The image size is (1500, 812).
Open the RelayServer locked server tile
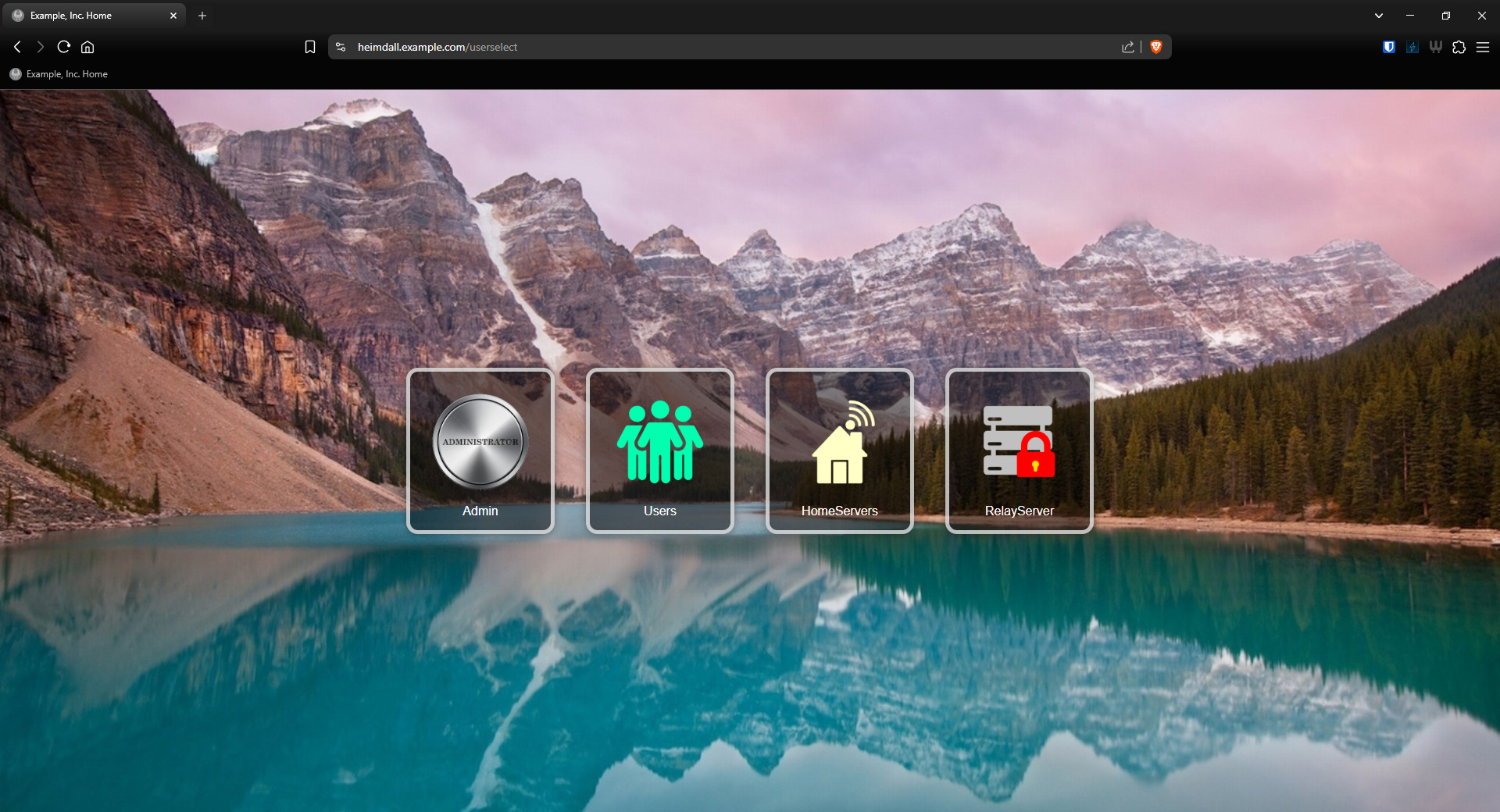pyautogui.click(x=1019, y=451)
